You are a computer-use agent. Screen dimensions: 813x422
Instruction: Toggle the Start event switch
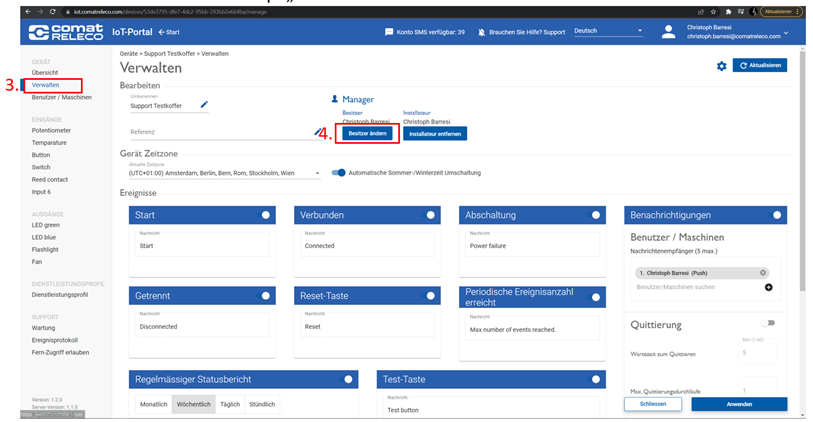click(x=267, y=215)
